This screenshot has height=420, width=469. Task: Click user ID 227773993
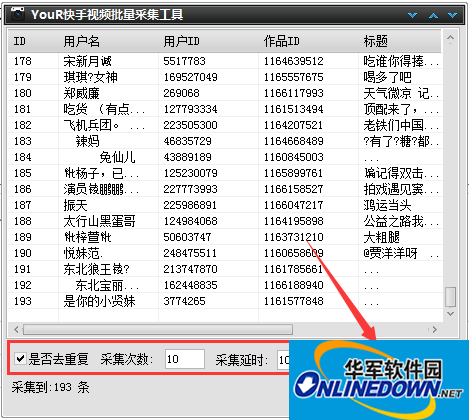click(x=190, y=189)
